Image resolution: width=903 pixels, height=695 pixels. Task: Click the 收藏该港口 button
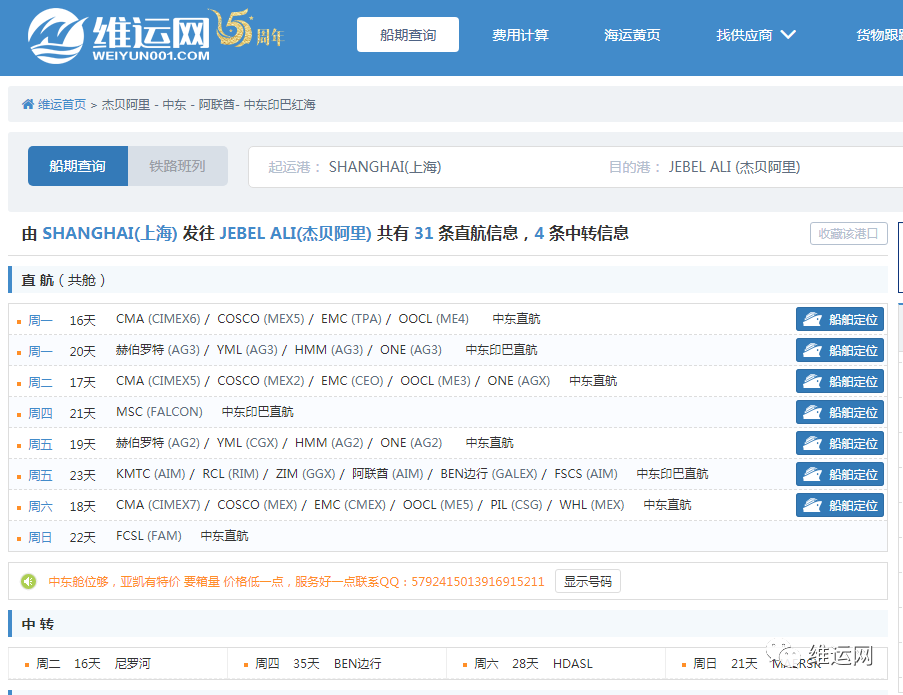[848, 232]
